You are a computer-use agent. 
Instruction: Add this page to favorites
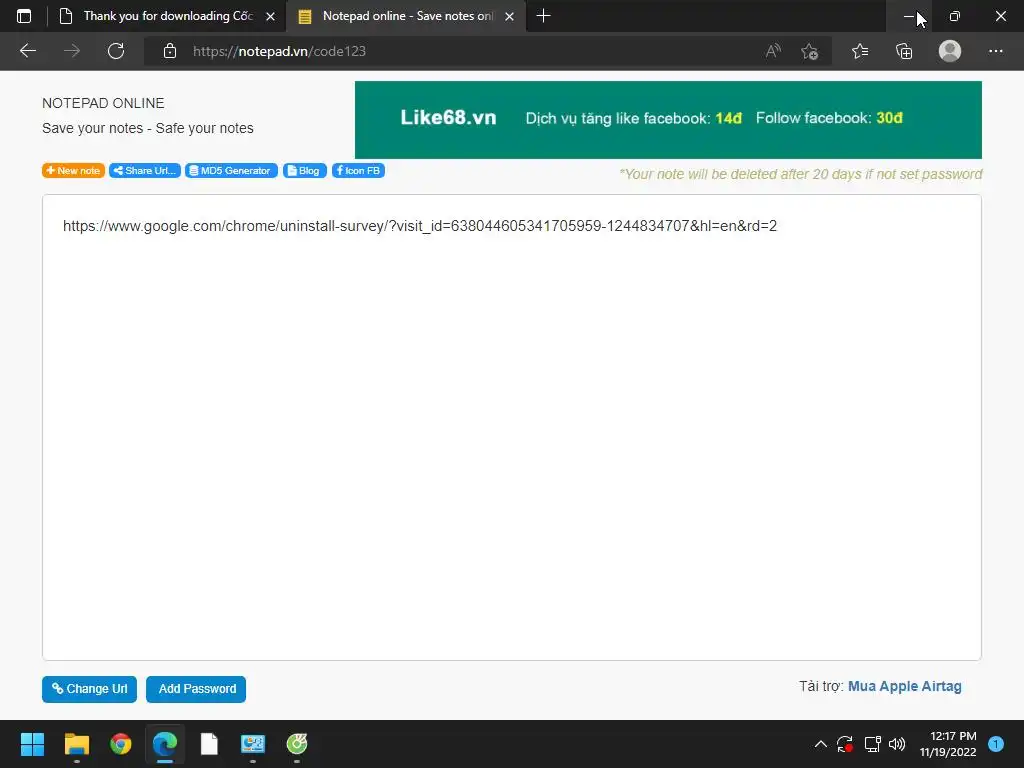[810, 51]
